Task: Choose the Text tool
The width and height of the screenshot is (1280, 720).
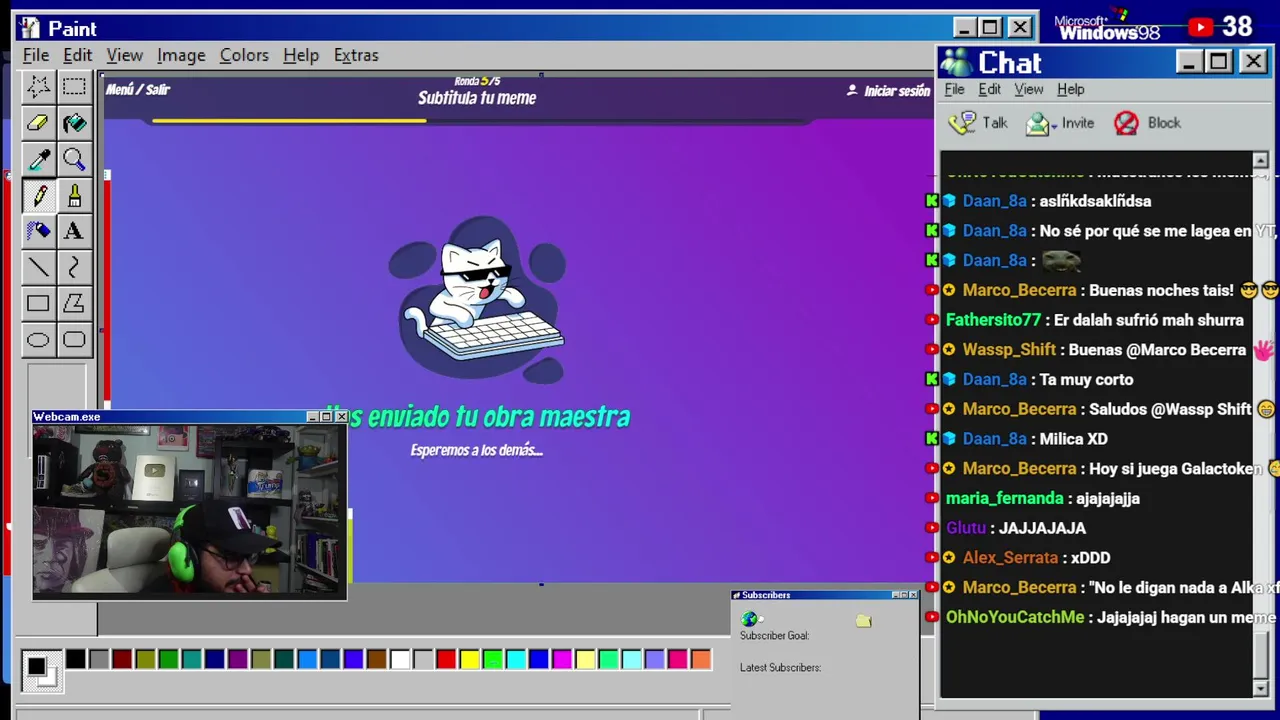Action: [74, 231]
